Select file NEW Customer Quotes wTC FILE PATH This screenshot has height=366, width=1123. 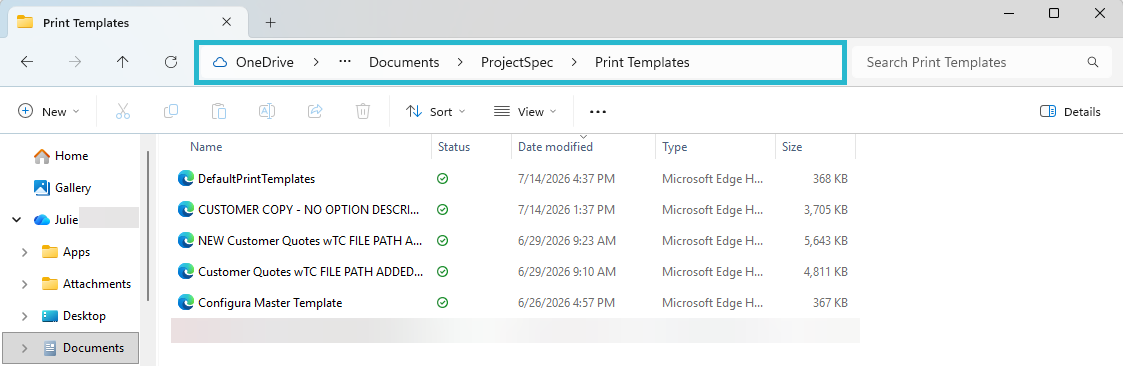310,241
